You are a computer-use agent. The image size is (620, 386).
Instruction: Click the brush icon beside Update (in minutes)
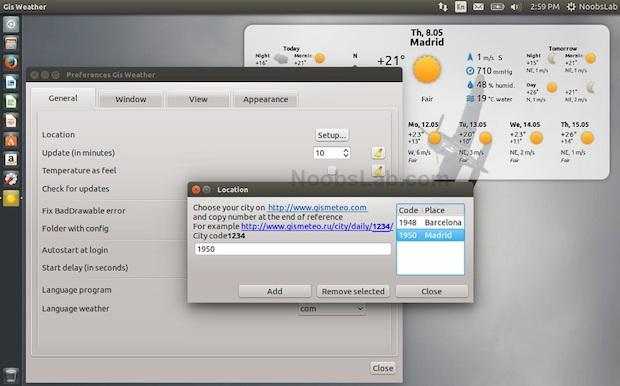click(378, 153)
